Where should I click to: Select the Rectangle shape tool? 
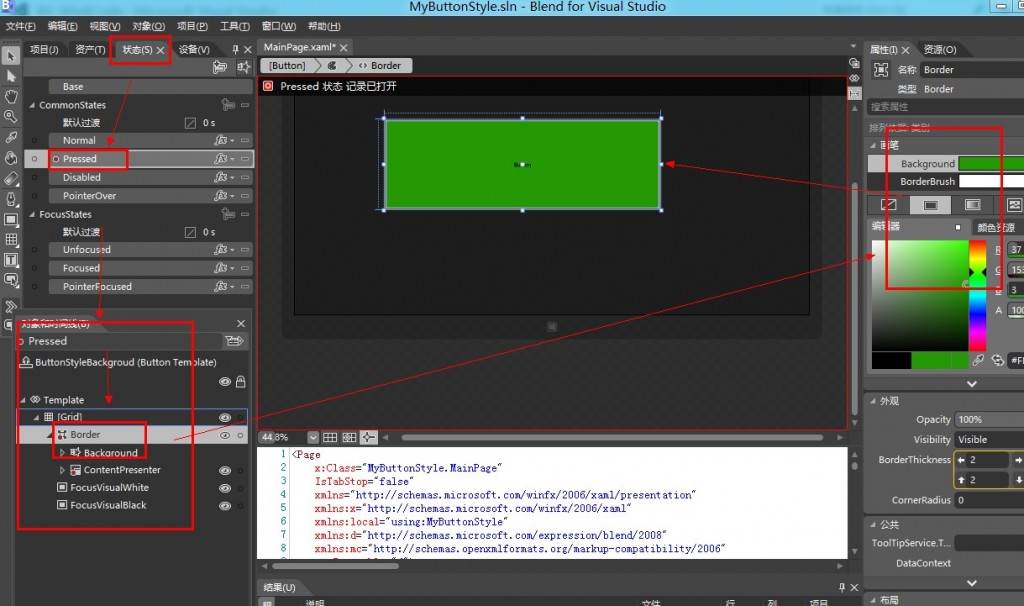click(10, 219)
